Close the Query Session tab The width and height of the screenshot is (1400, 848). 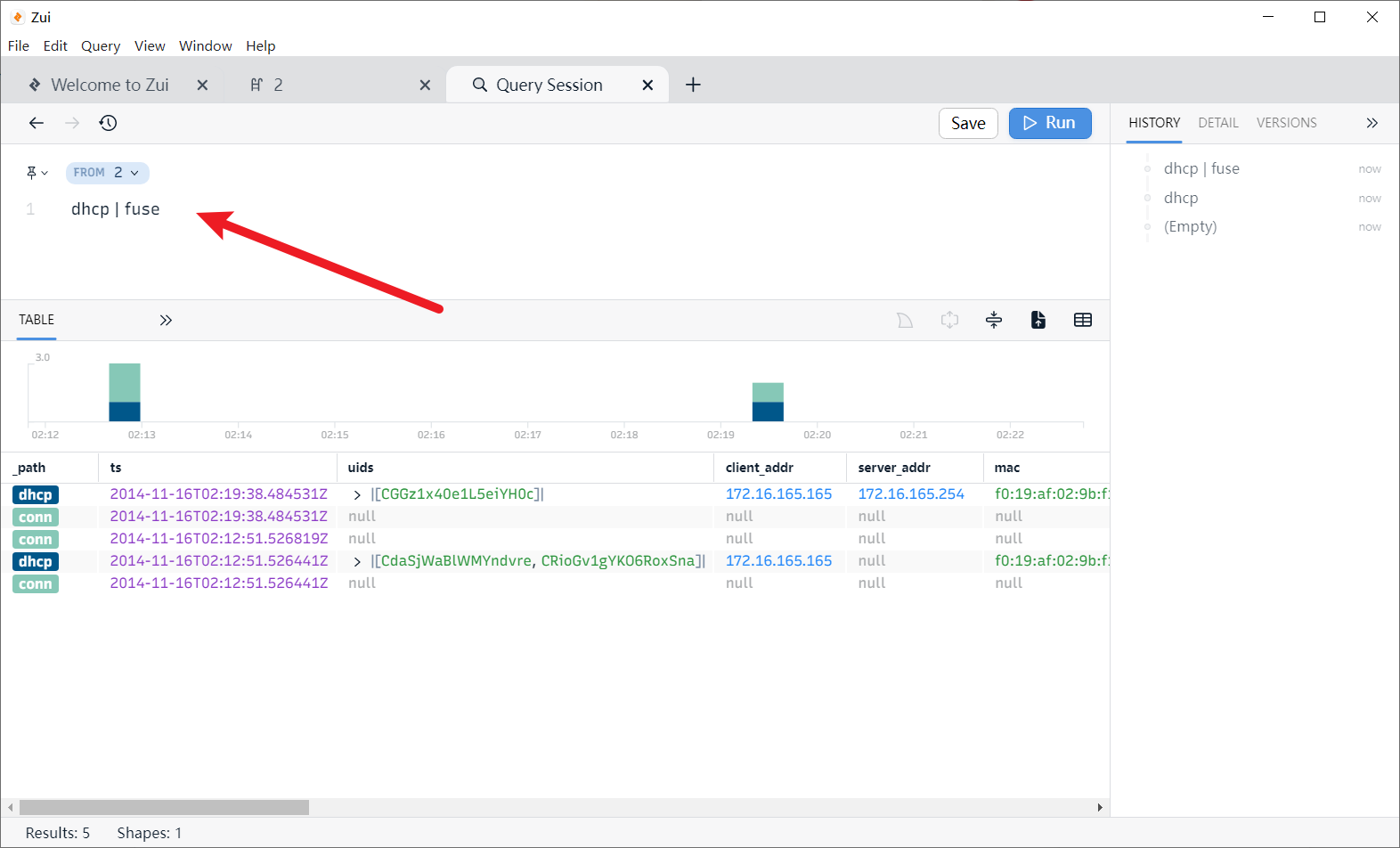[x=647, y=85]
